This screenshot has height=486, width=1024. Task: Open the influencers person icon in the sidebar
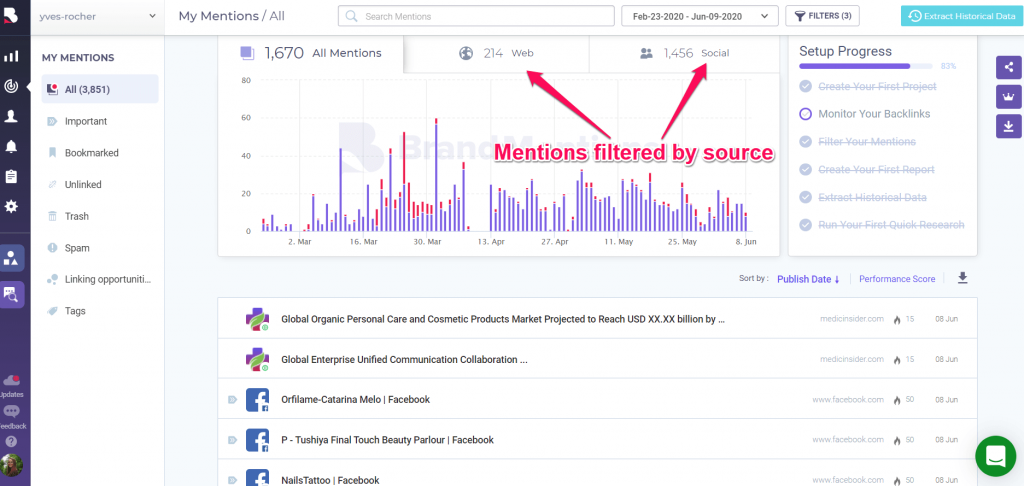point(11,116)
